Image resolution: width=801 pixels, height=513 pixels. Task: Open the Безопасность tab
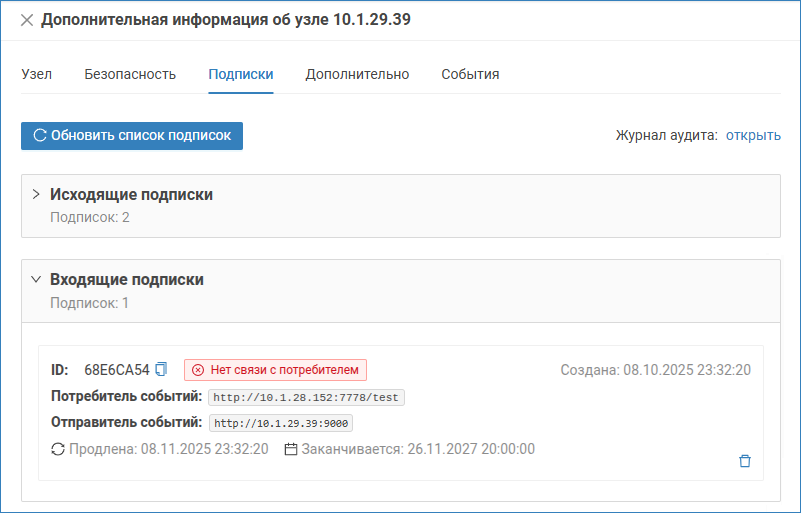tap(130, 74)
